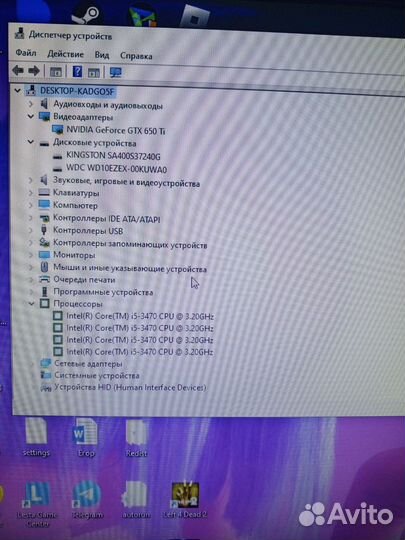Viewport: 405px width, 540px height.
Task: Collapse the Дисковые устройства category
Action: (31, 142)
